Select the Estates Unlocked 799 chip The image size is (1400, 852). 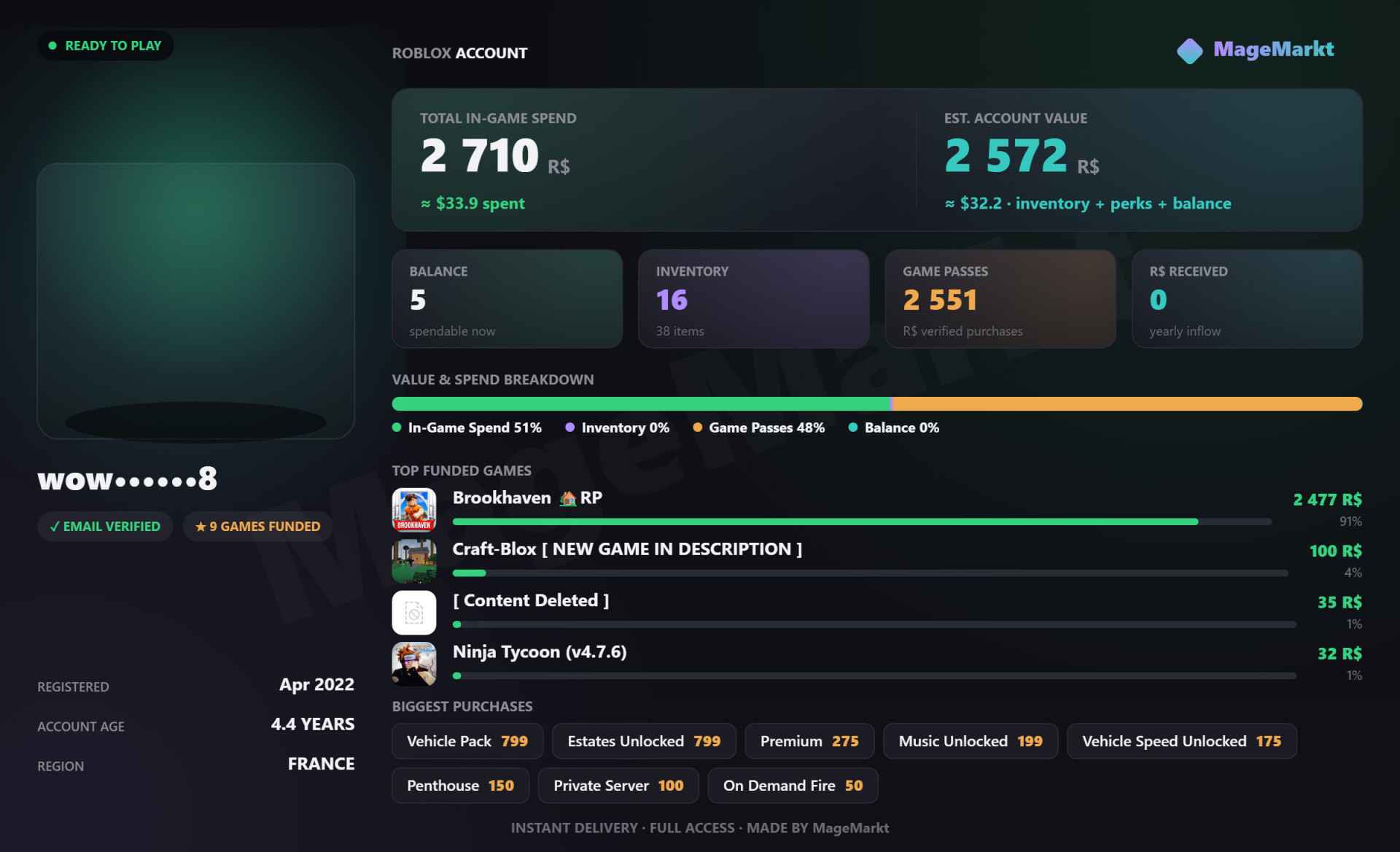[644, 741]
